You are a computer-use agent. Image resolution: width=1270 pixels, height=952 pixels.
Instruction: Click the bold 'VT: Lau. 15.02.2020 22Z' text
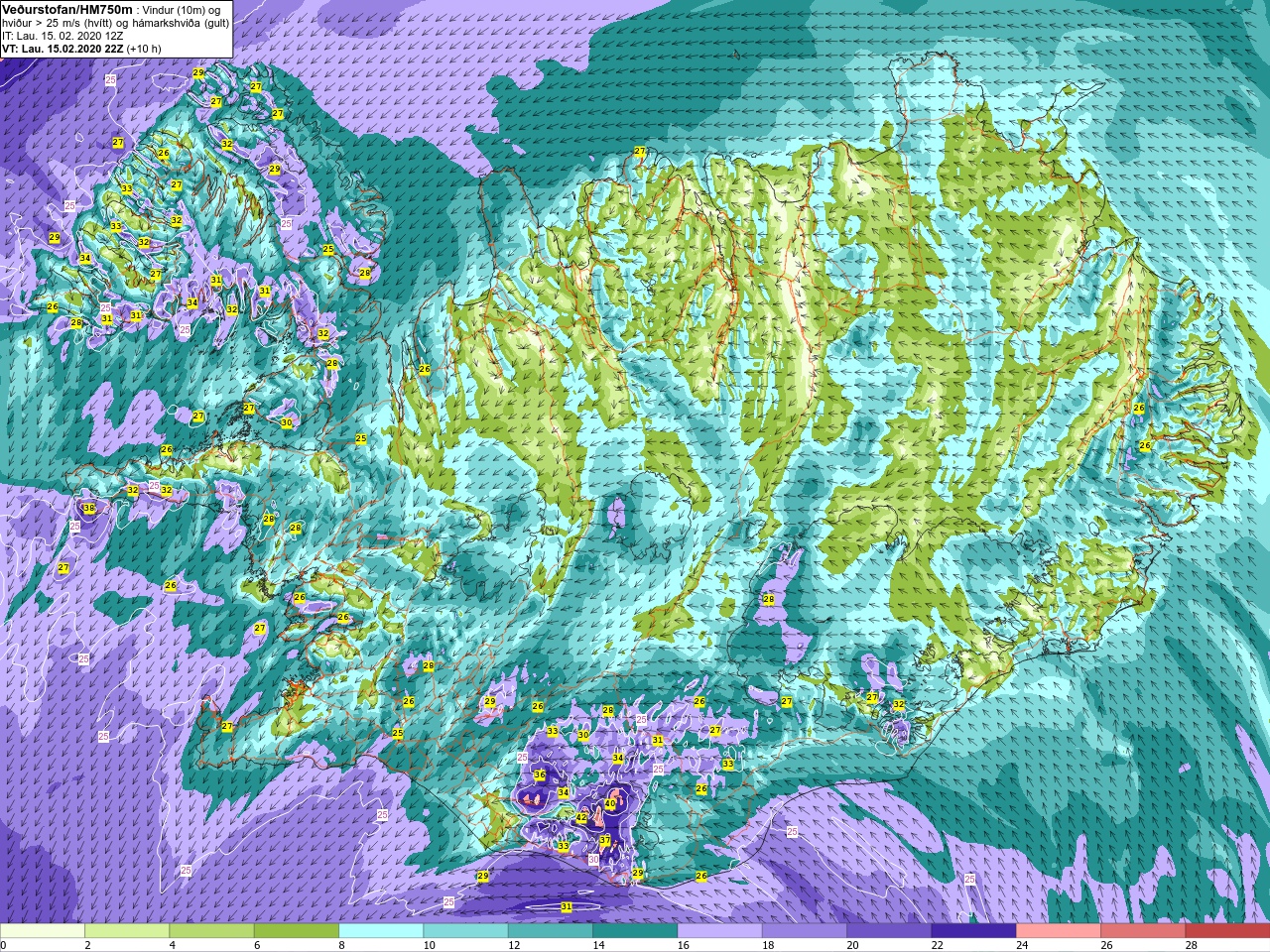63,48
